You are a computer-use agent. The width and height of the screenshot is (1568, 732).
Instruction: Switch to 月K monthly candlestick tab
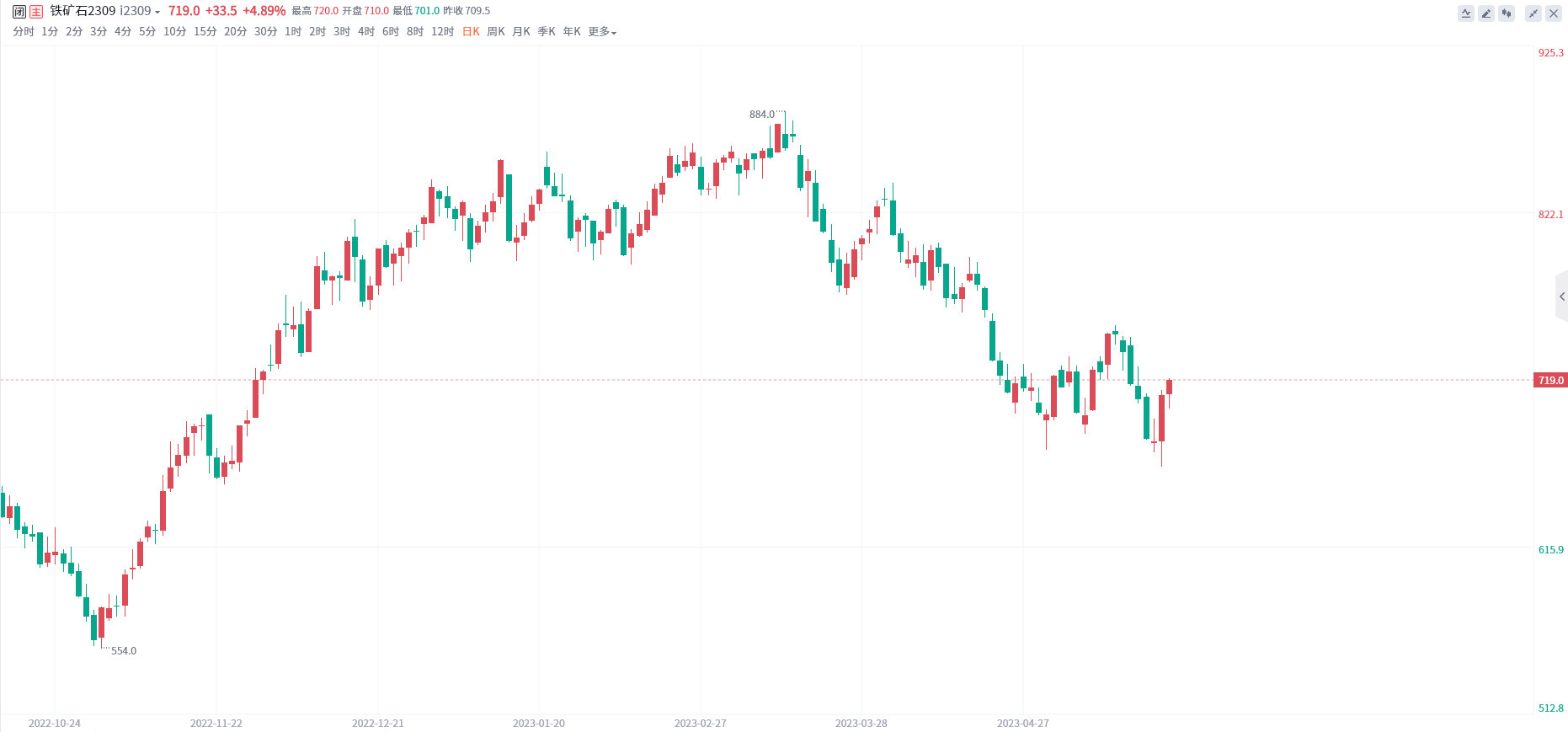521,32
